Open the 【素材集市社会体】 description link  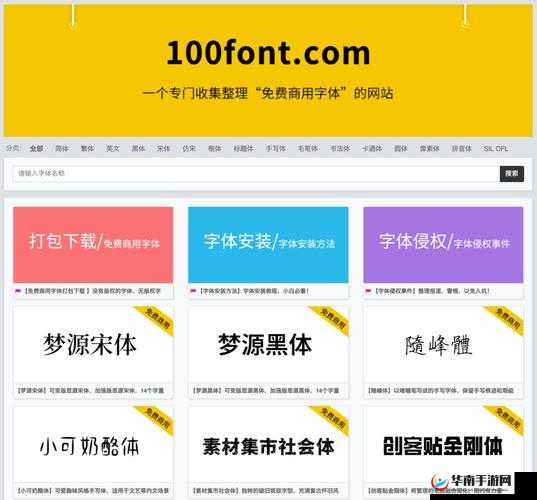coord(266,491)
